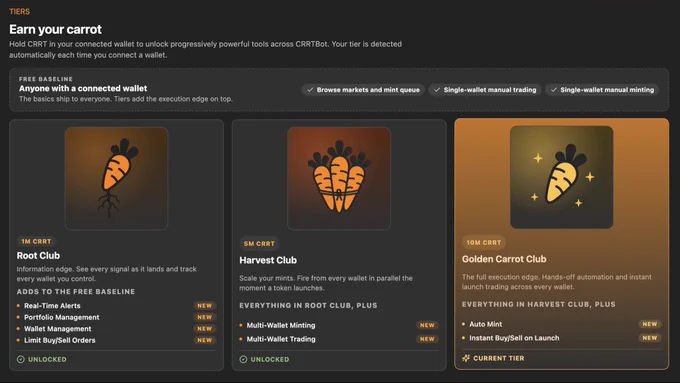Click the Harvest Club unlocked checkmark icon
680x383 pixels.
point(243,359)
